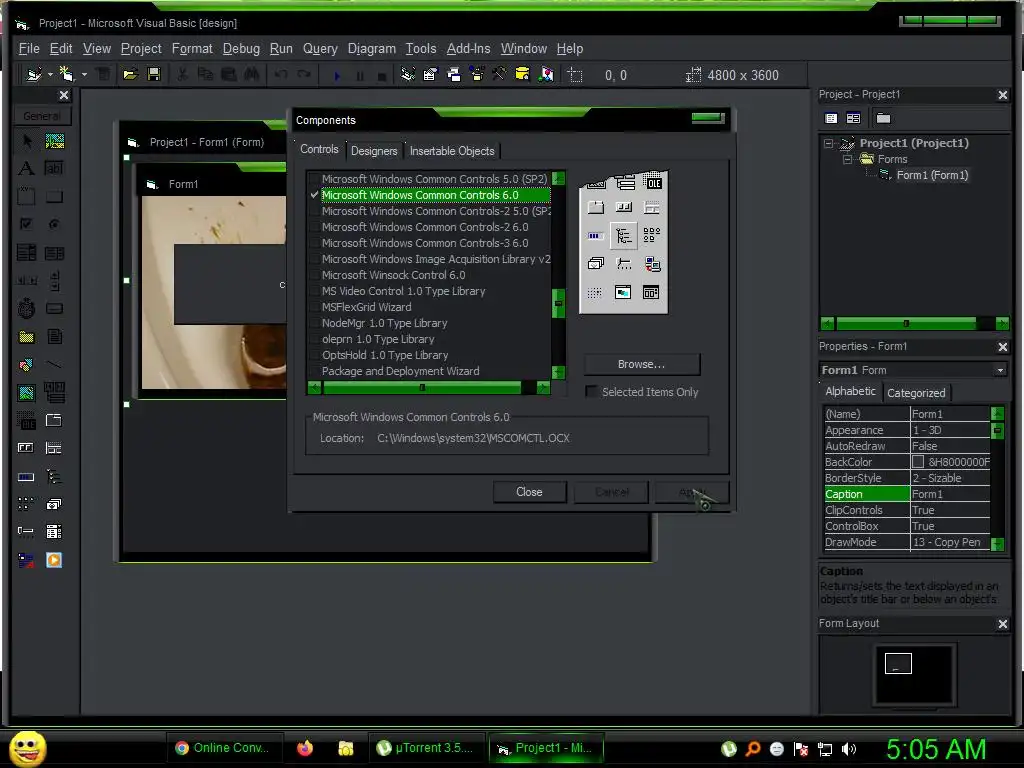1024x768 pixels.
Task: Select the ProgressBar control tool
Action: click(x=27, y=476)
